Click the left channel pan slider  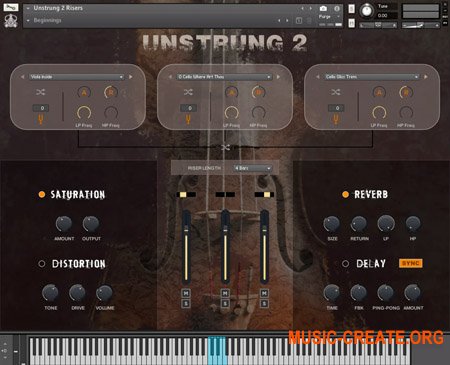tap(186, 194)
